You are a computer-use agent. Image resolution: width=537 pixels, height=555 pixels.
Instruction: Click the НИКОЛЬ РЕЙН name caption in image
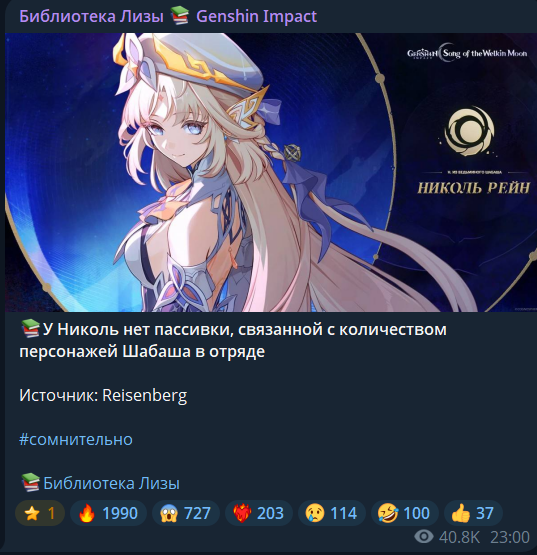(x=474, y=188)
